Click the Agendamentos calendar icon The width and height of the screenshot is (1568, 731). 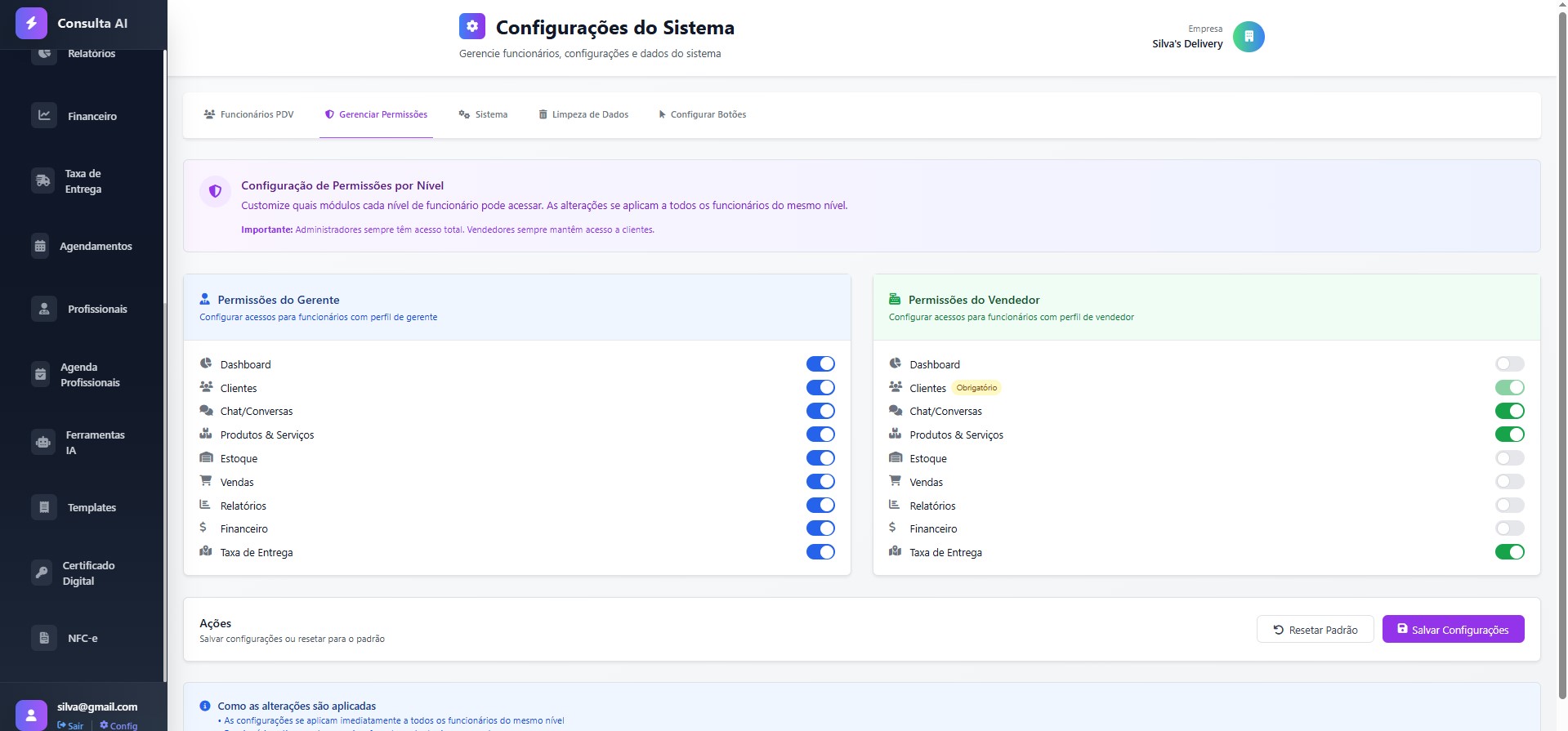tap(40, 246)
